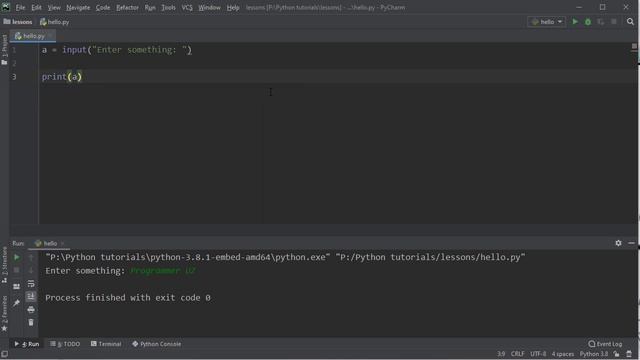Click restore layout icon in the Run panel
The width and height of the screenshot is (640, 360).
click(17, 287)
